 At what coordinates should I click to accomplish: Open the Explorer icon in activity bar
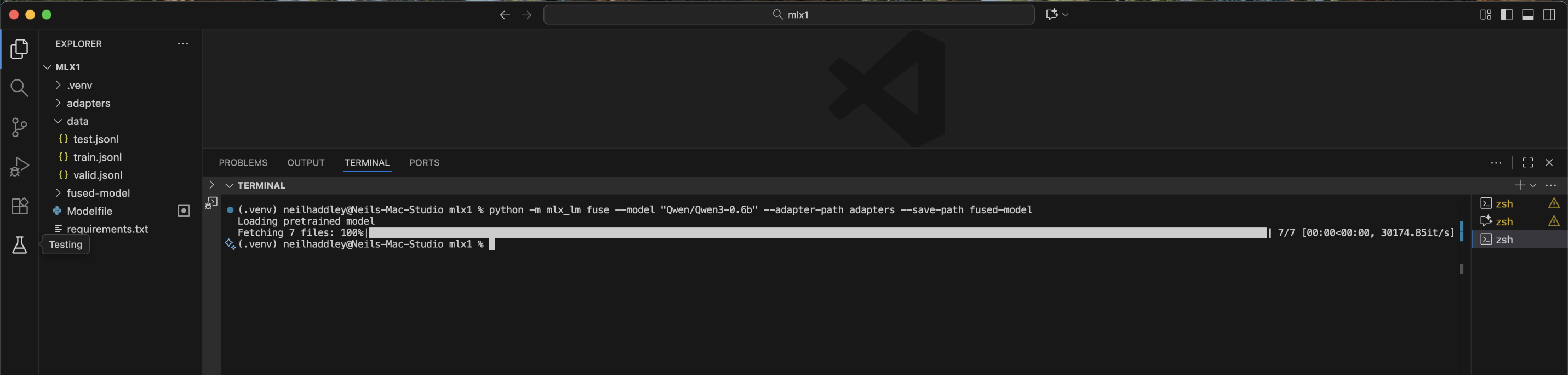click(x=19, y=48)
